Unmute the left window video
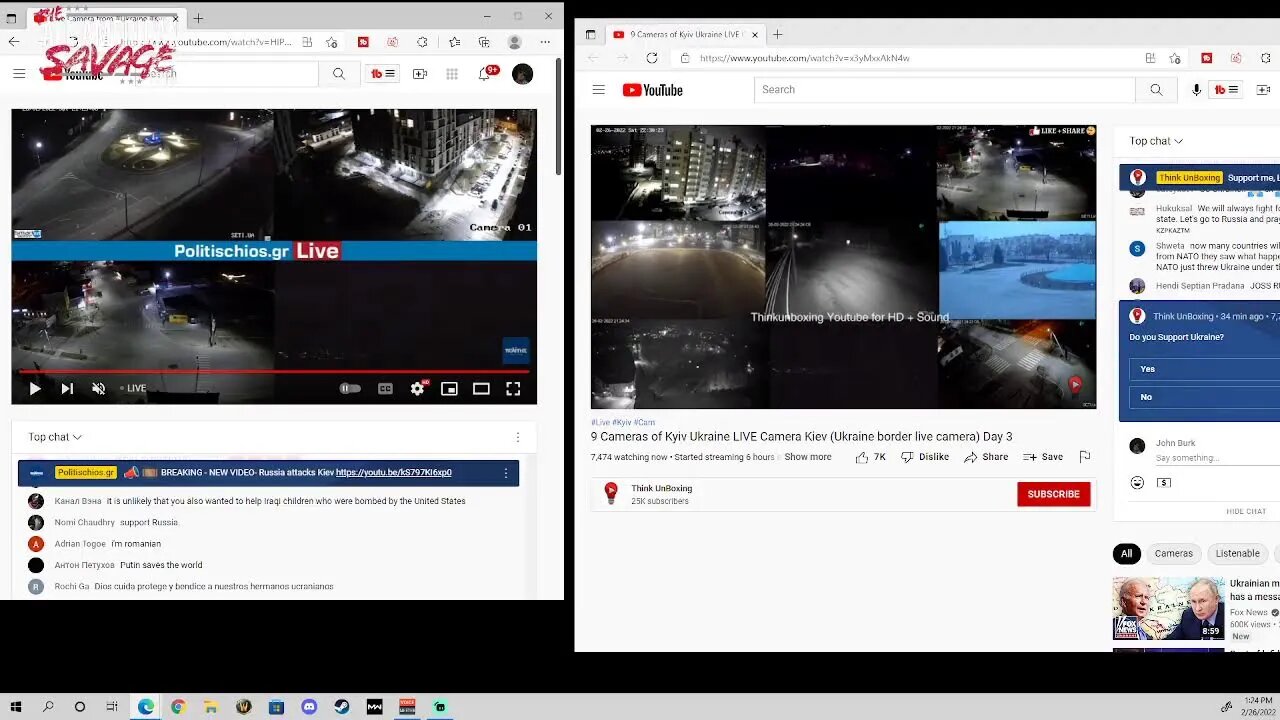 98,389
